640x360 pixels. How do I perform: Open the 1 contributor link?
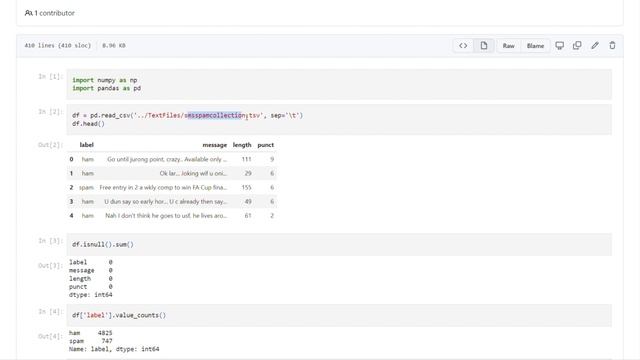pos(54,13)
